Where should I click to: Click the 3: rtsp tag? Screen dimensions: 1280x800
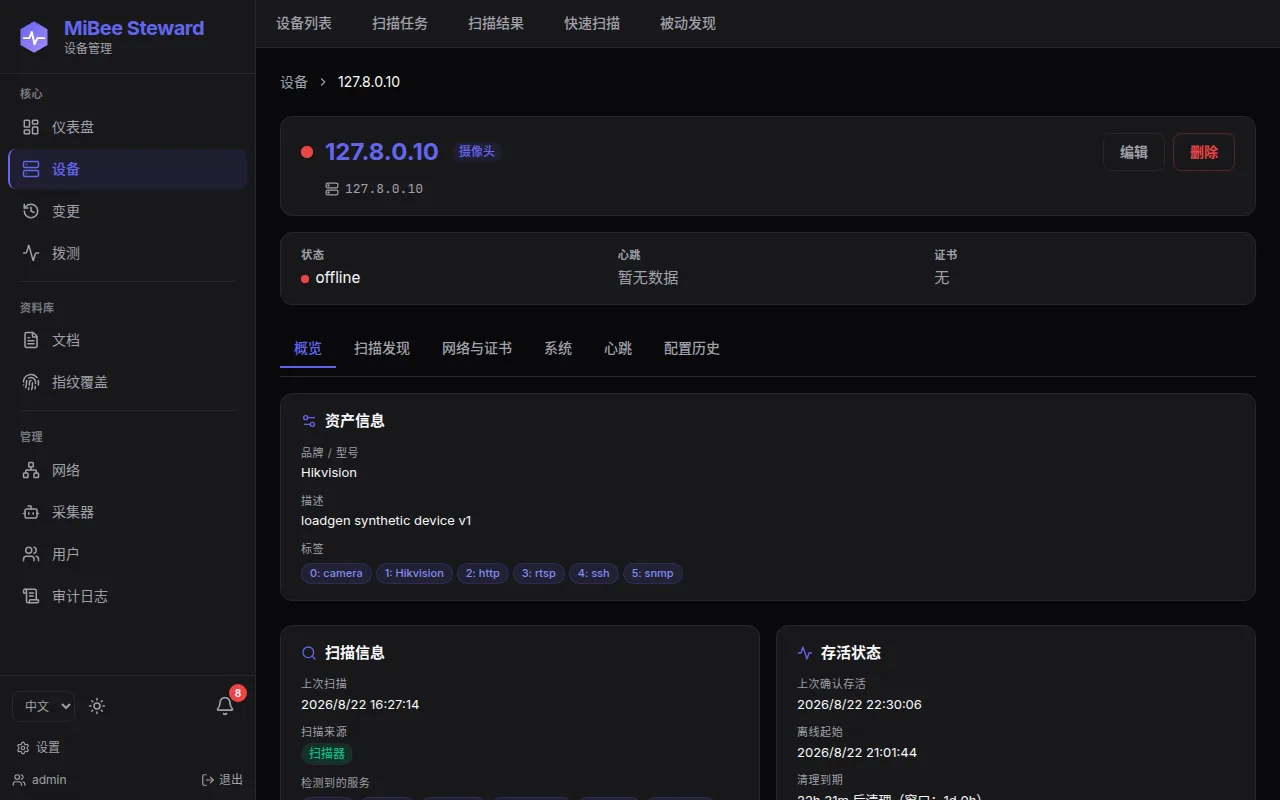pos(539,573)
